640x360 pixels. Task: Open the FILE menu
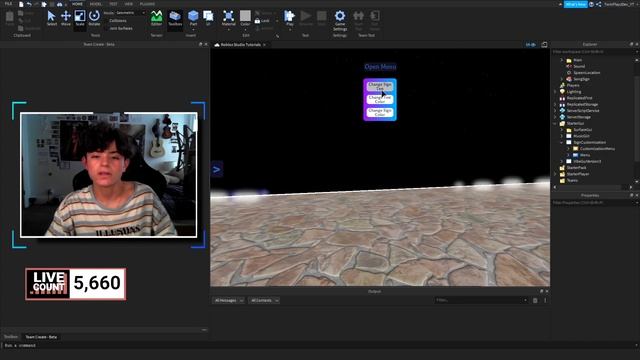click(x=8, y=4)
